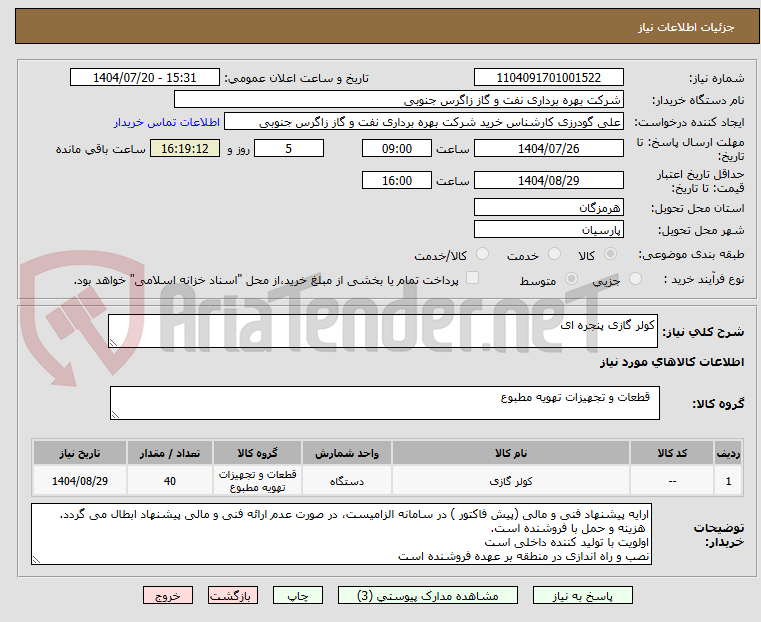Toggle the اسناد خزانه اسلامی payment checkbox
Image resolution: width=761 pixels, height=622 pixels.
(472, 278)
